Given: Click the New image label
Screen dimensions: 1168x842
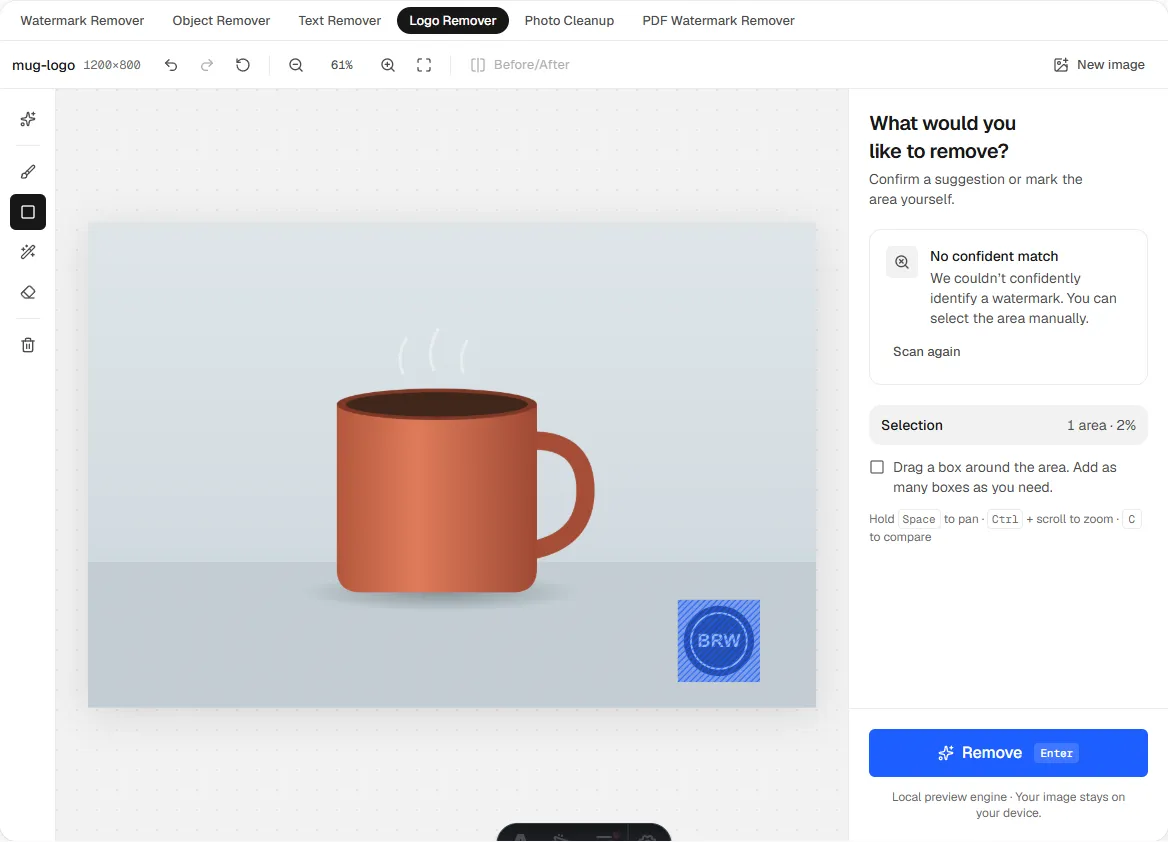Looking at the screenshot, I should pos(1111,65).
